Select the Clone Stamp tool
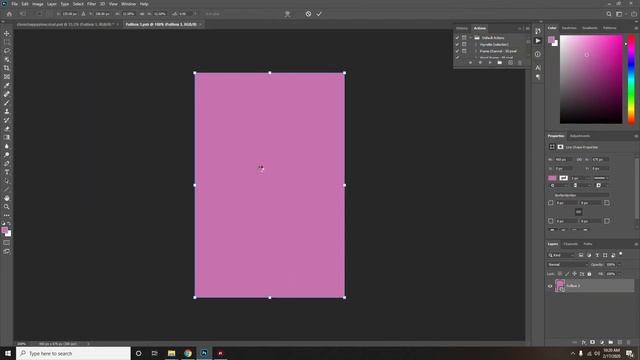Image resolution: width=640 pixels, height=360 pixels. [7, 111]
